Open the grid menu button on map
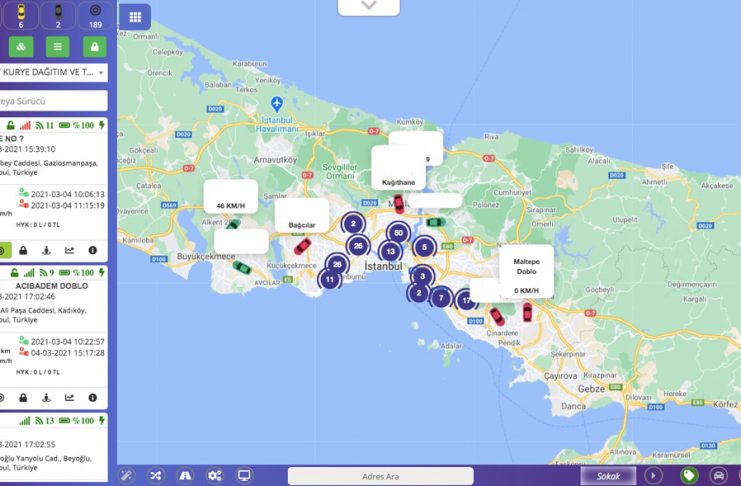 pos(135,17)
